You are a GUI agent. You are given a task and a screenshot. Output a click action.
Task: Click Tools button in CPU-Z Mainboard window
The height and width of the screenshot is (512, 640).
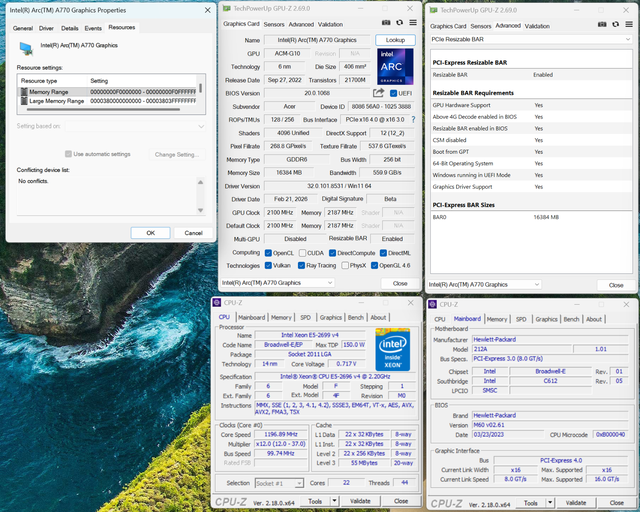(531, 503)
